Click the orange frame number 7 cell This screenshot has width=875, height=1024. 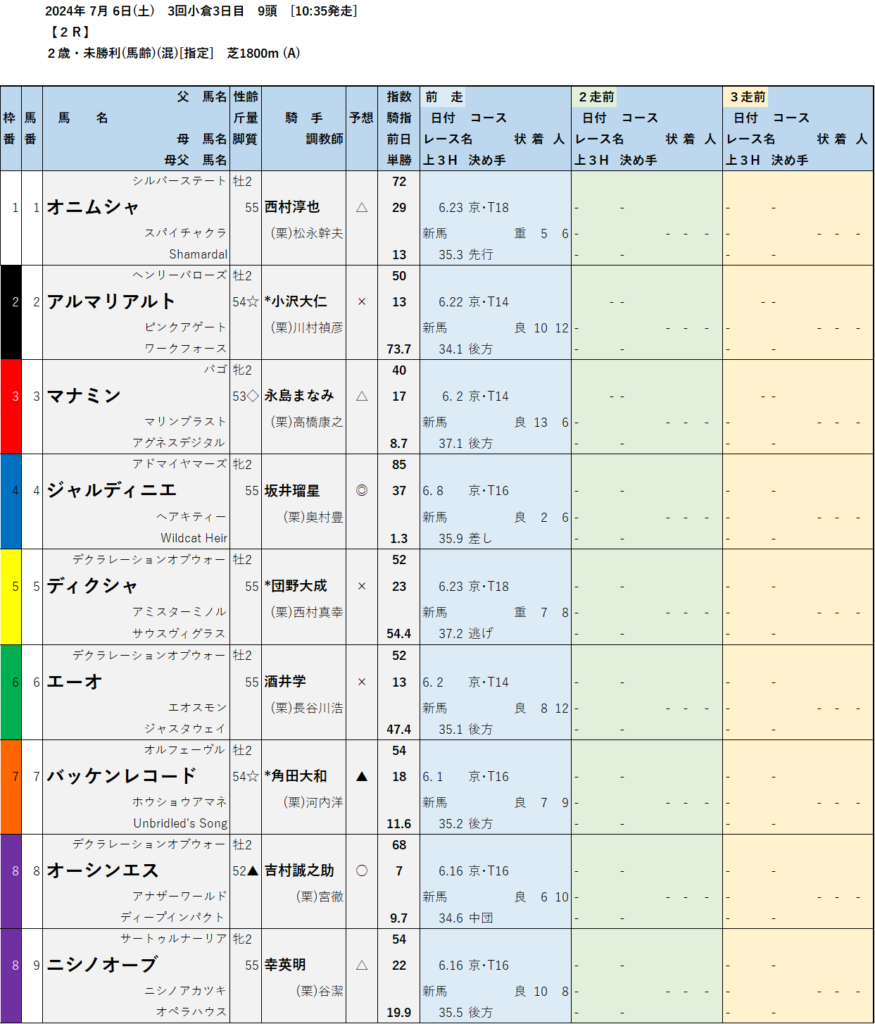click(10, 787)
